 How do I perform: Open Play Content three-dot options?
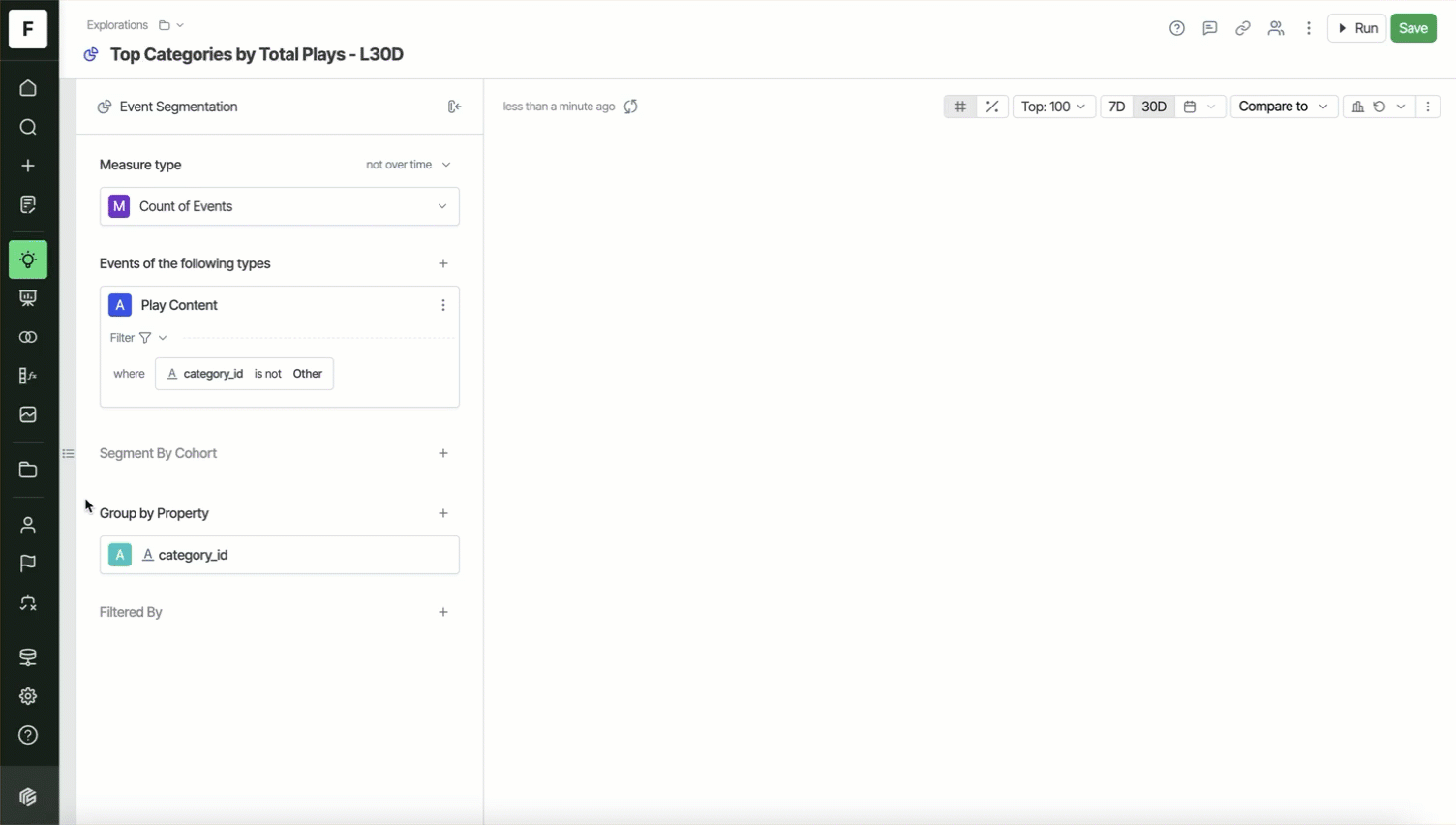[443, 305]
